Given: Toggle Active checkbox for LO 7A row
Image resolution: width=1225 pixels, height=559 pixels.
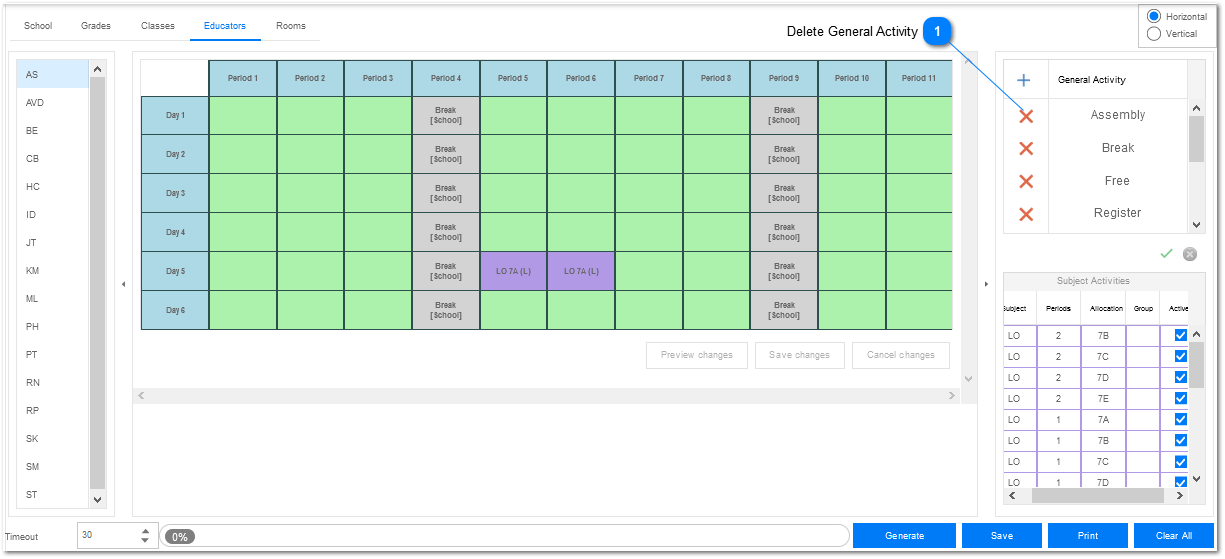Looking at the screenshot, I should pyautogui.click(x=1181, y=419).
